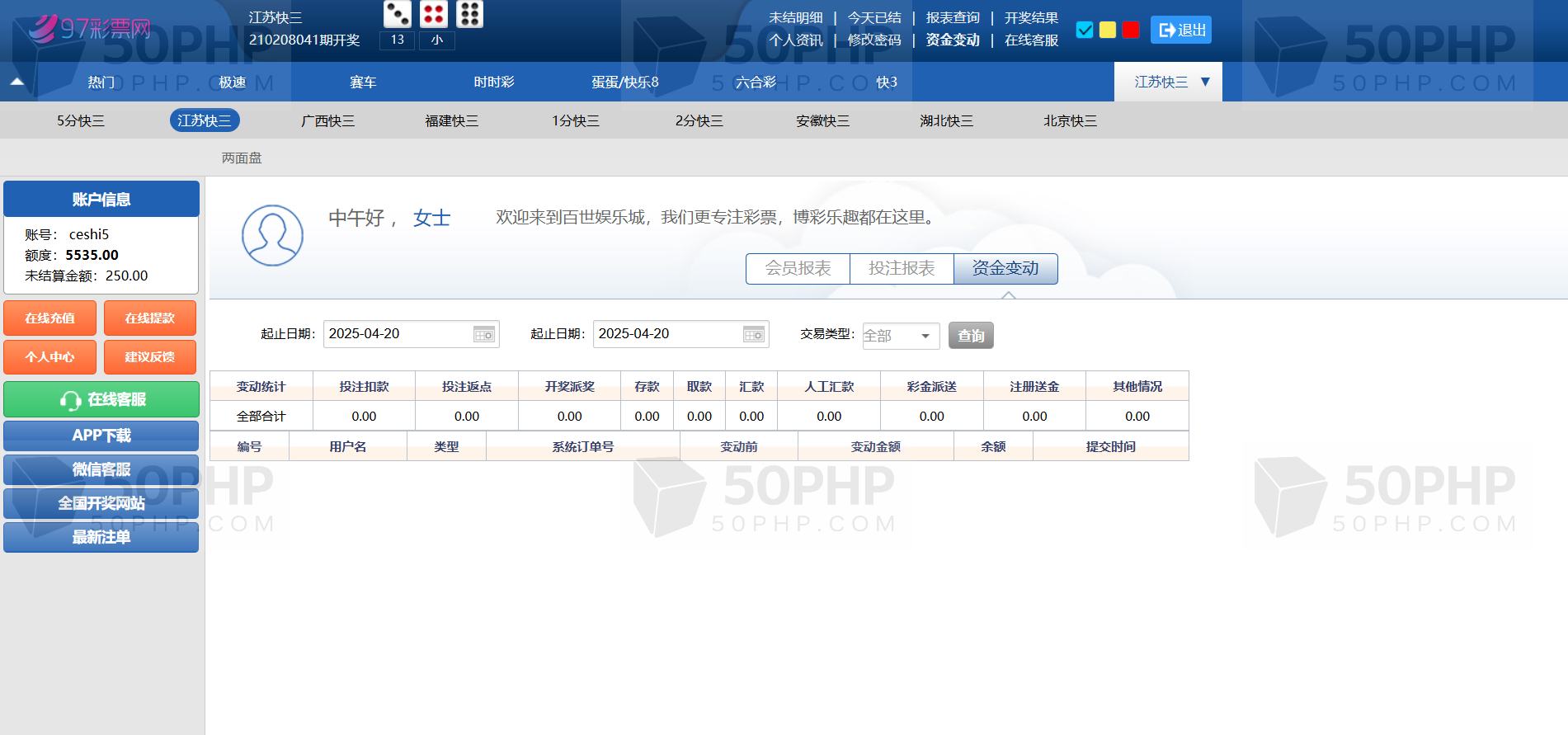Collapse the navigation with the white up arrow
The image size is (1568, 735).
(x=16, y=82)
